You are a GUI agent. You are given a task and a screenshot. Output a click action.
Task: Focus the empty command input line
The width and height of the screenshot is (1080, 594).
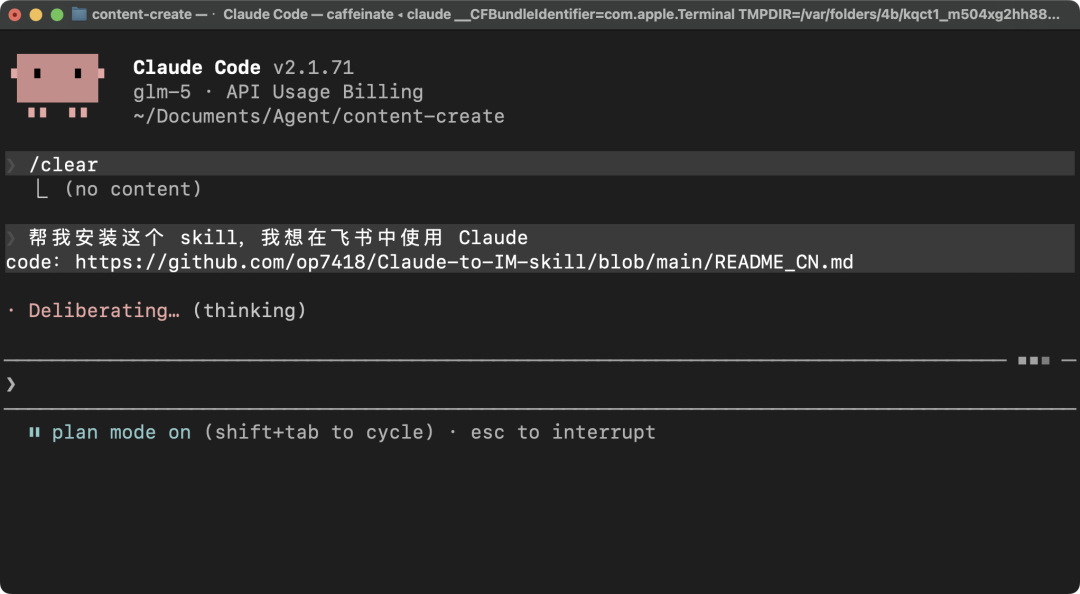(500, 384)
